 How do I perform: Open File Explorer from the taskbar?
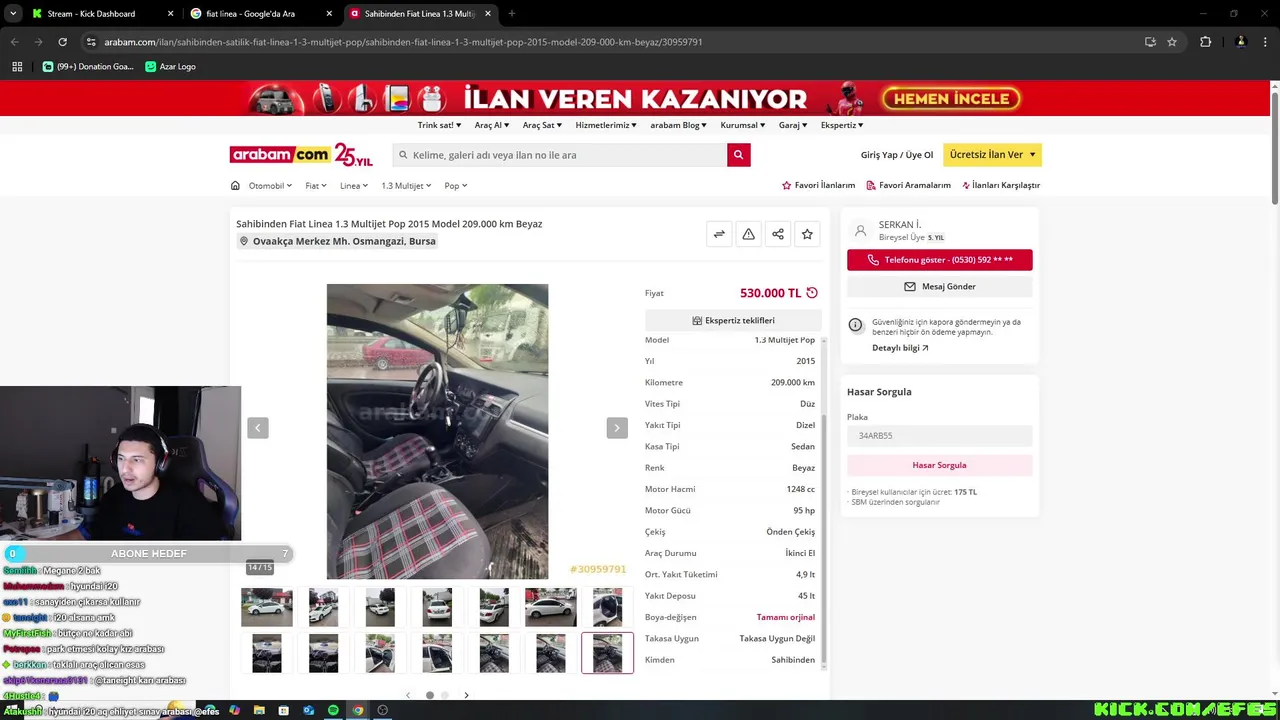point(259,710)
